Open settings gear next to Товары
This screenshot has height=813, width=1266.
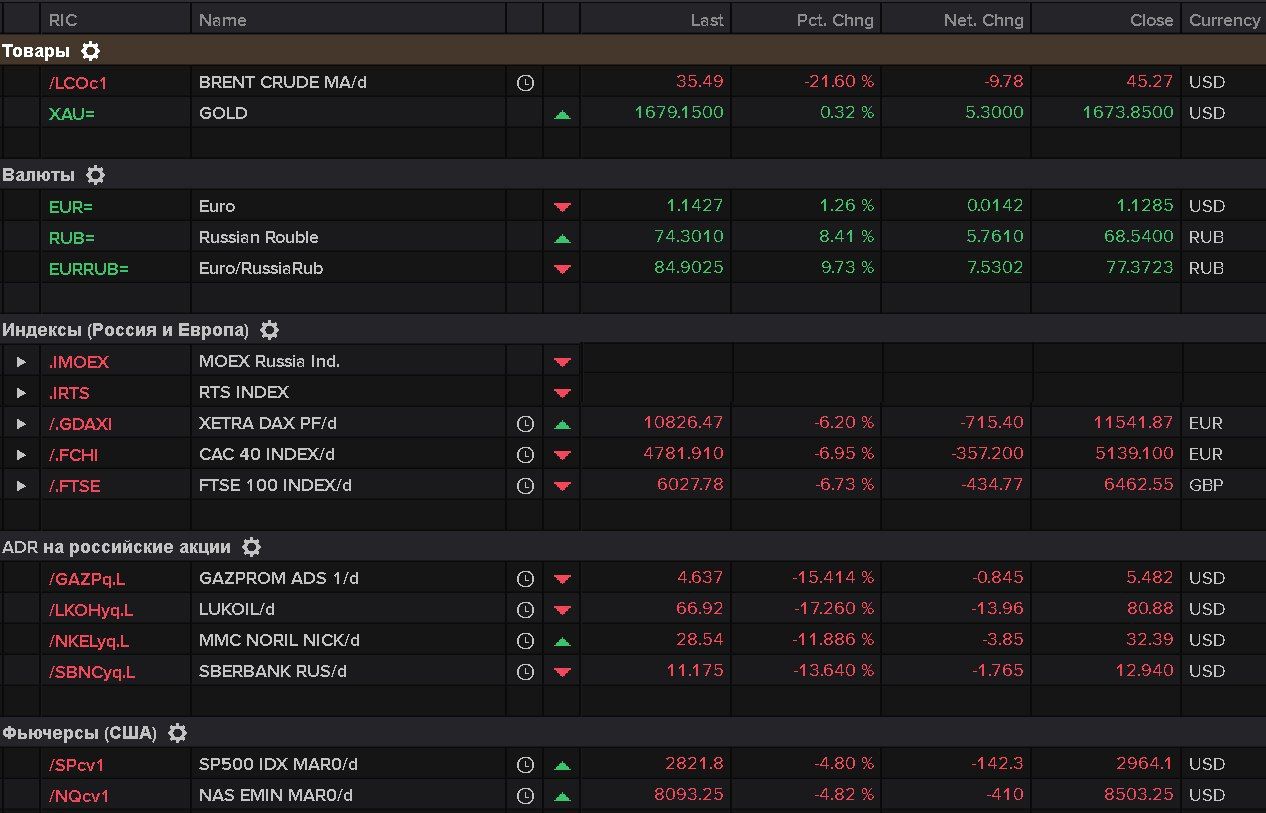(x=91, y=51)
